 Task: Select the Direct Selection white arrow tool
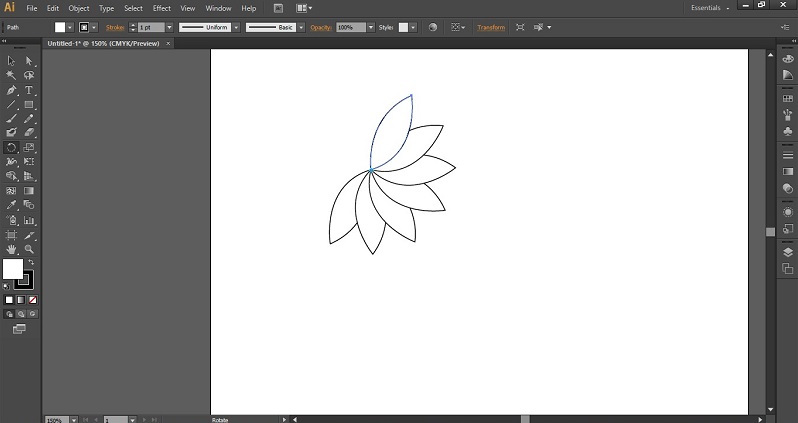[29, 61]
